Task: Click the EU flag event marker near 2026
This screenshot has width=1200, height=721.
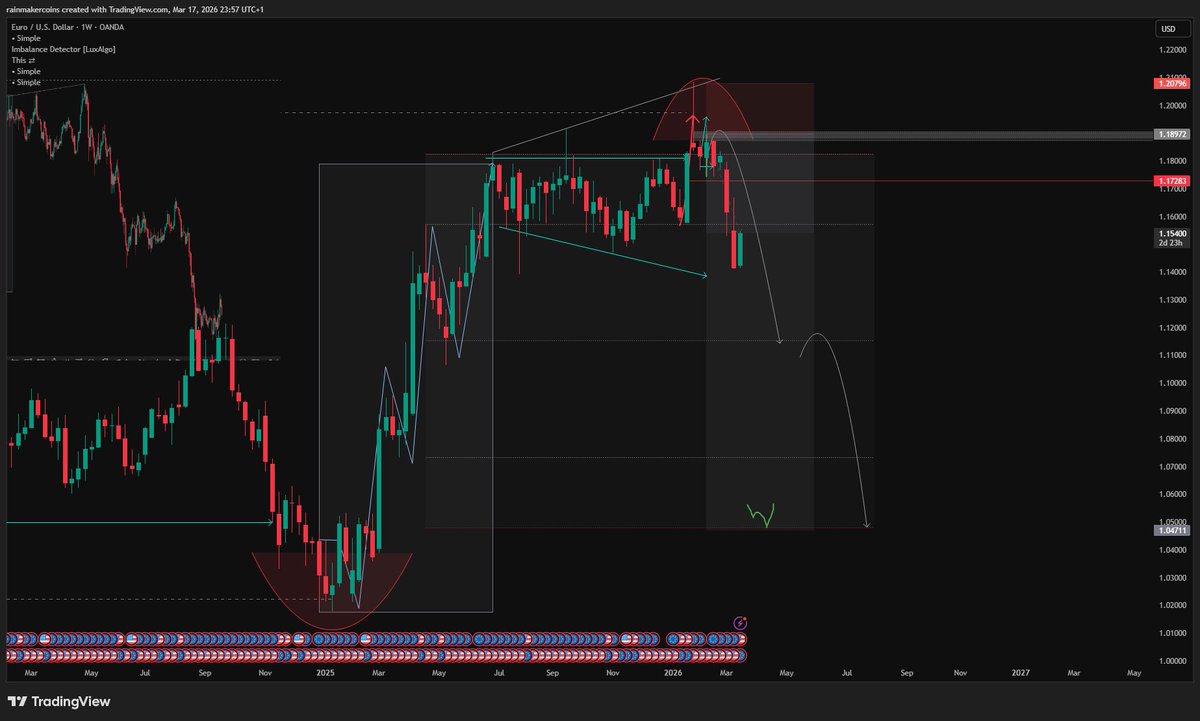Action: point(673,640)
